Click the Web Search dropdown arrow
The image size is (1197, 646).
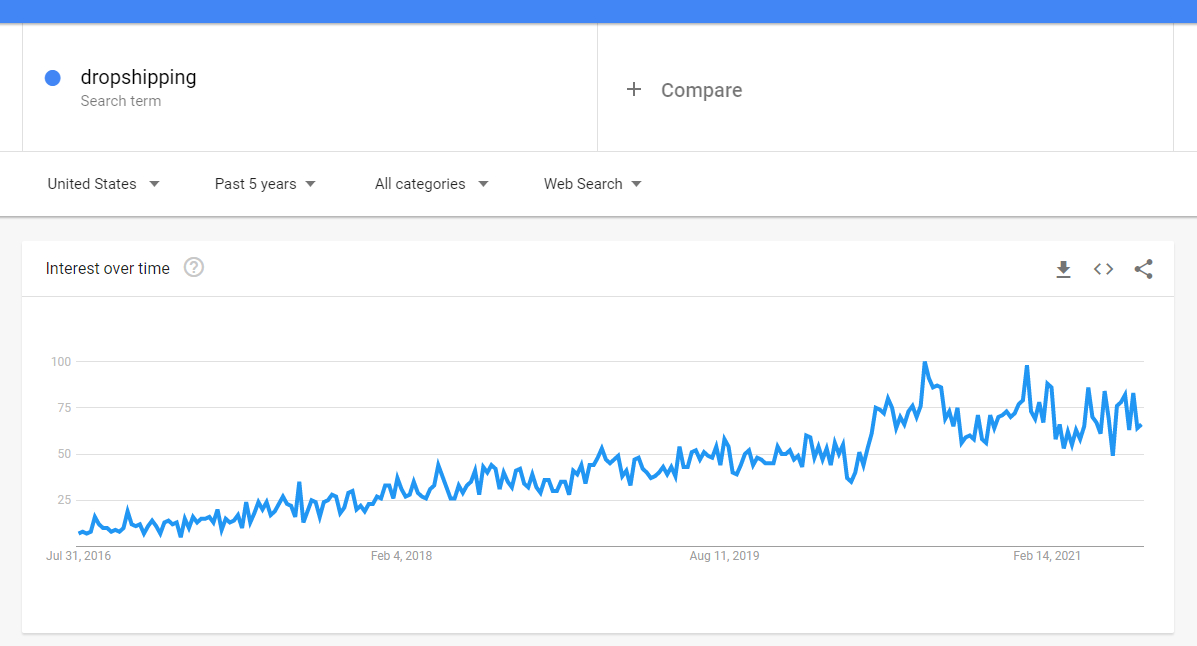point(639,184)
